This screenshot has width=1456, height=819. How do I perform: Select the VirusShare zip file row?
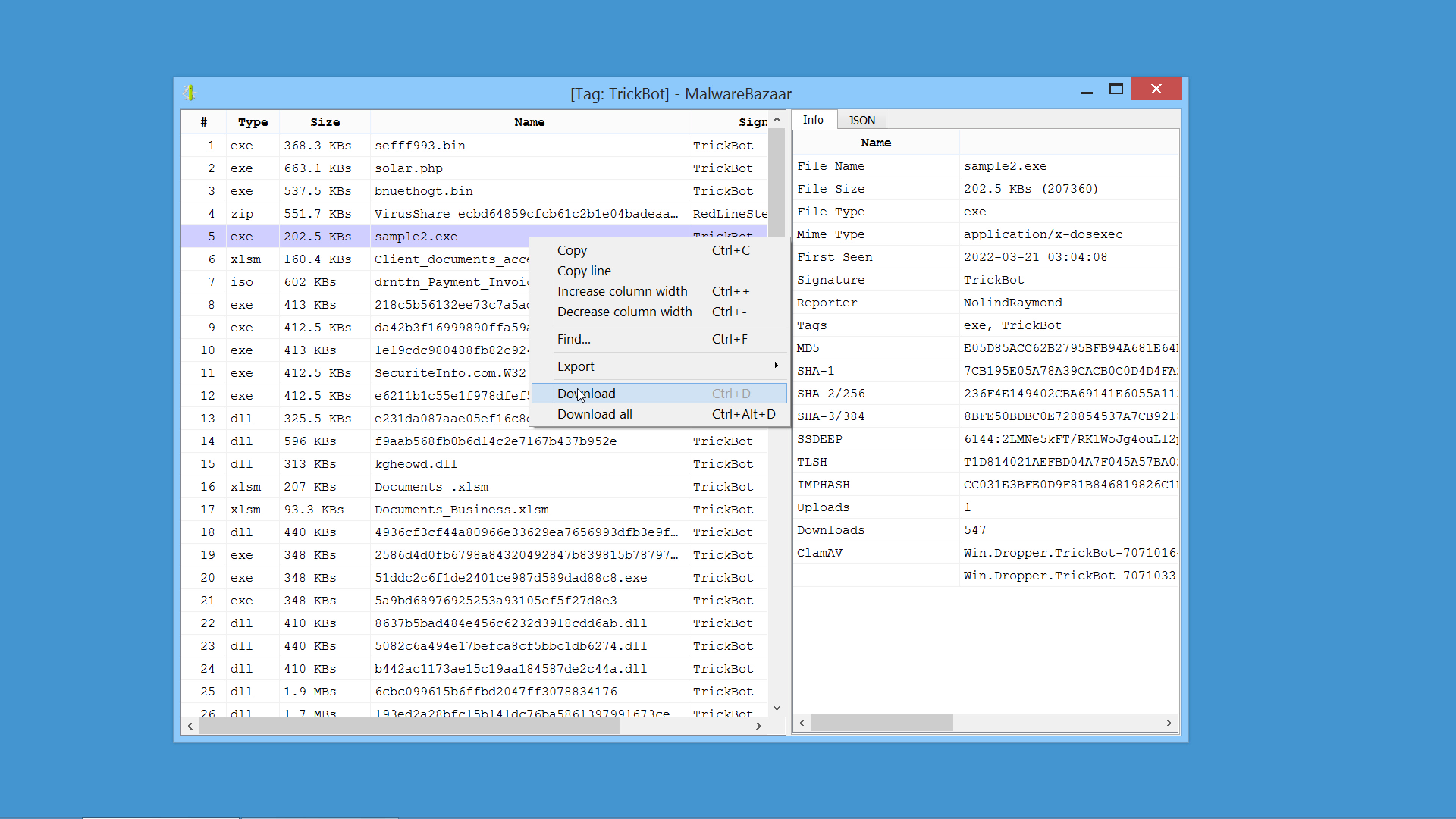click(475, 214)
